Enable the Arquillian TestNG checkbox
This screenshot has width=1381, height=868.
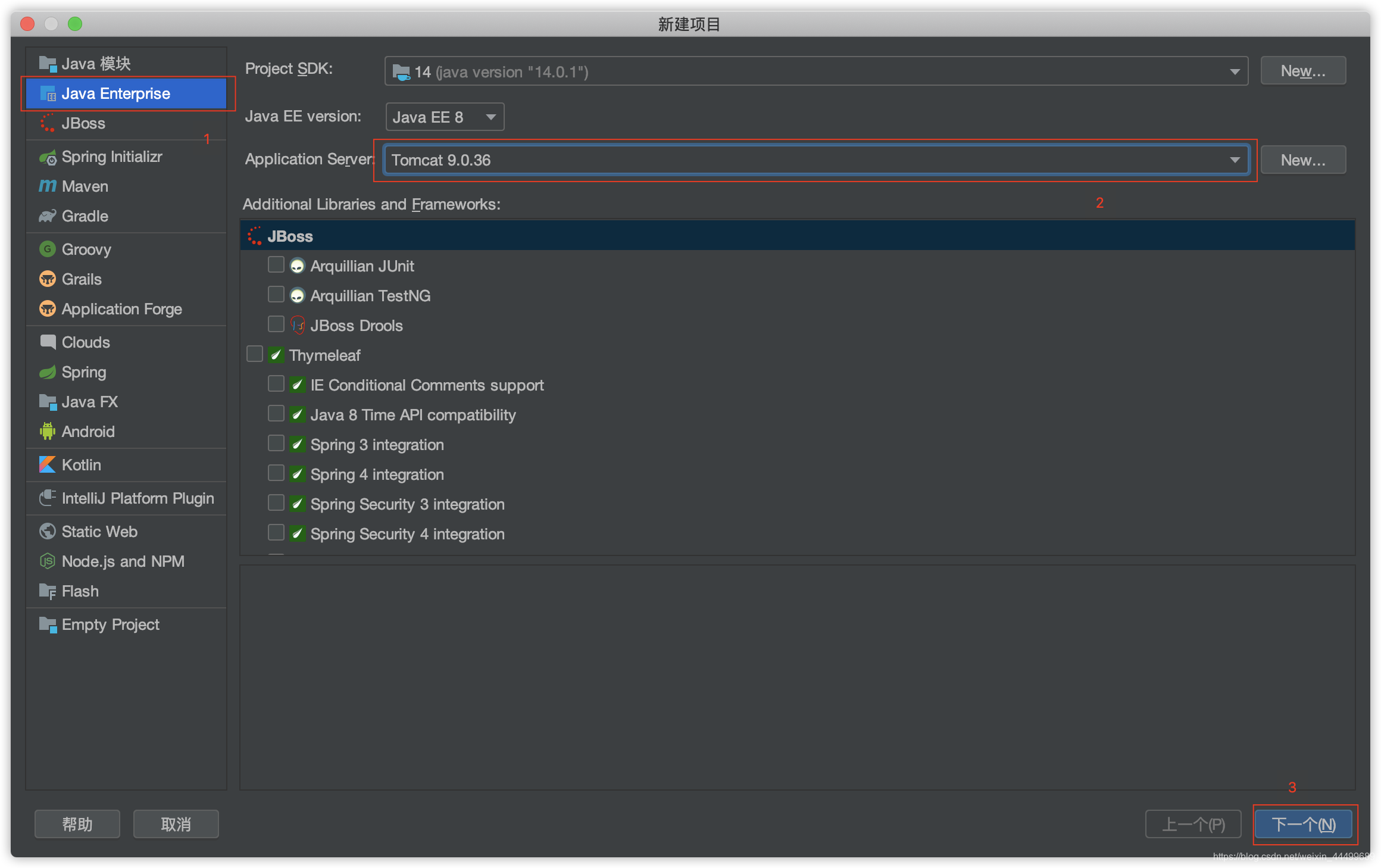click(276, 295)
